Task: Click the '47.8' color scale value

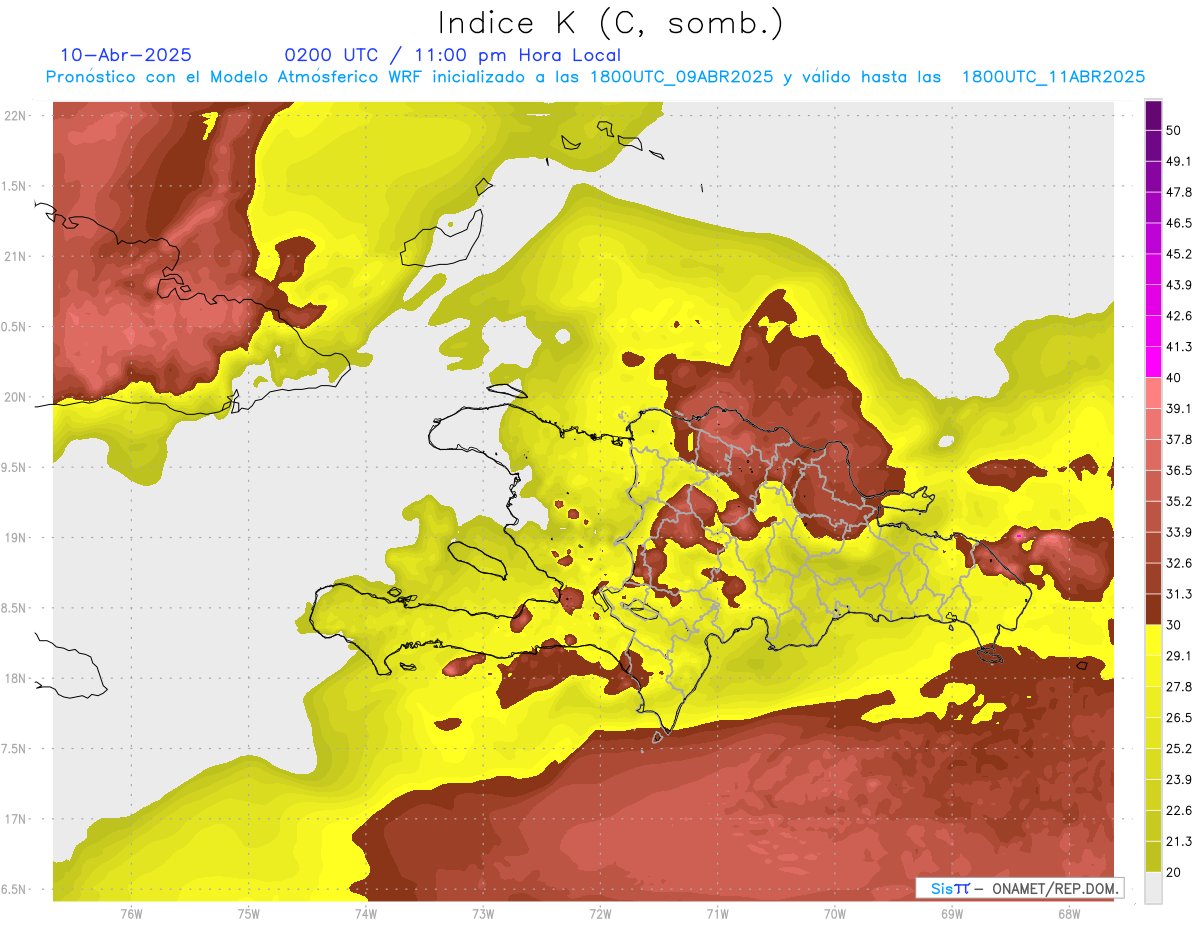Action: pos(1179,192)
